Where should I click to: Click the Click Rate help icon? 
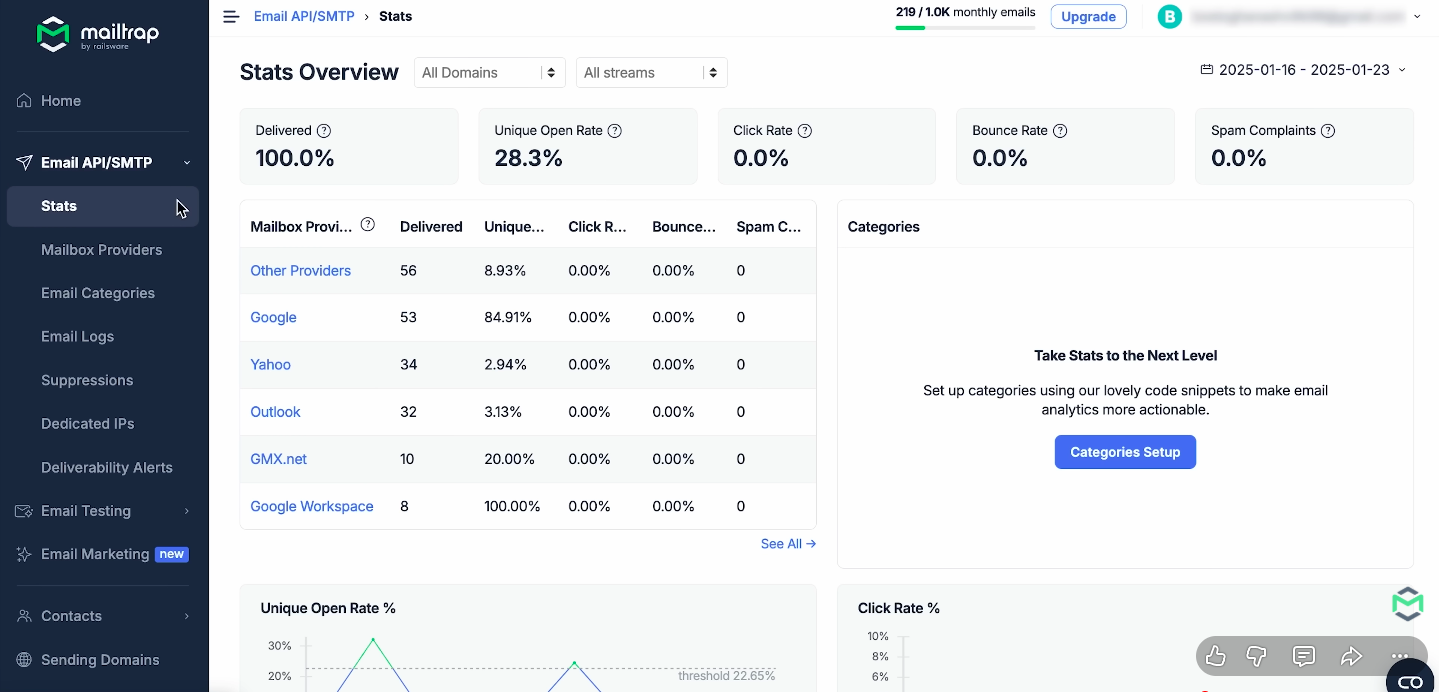[805, 131]
